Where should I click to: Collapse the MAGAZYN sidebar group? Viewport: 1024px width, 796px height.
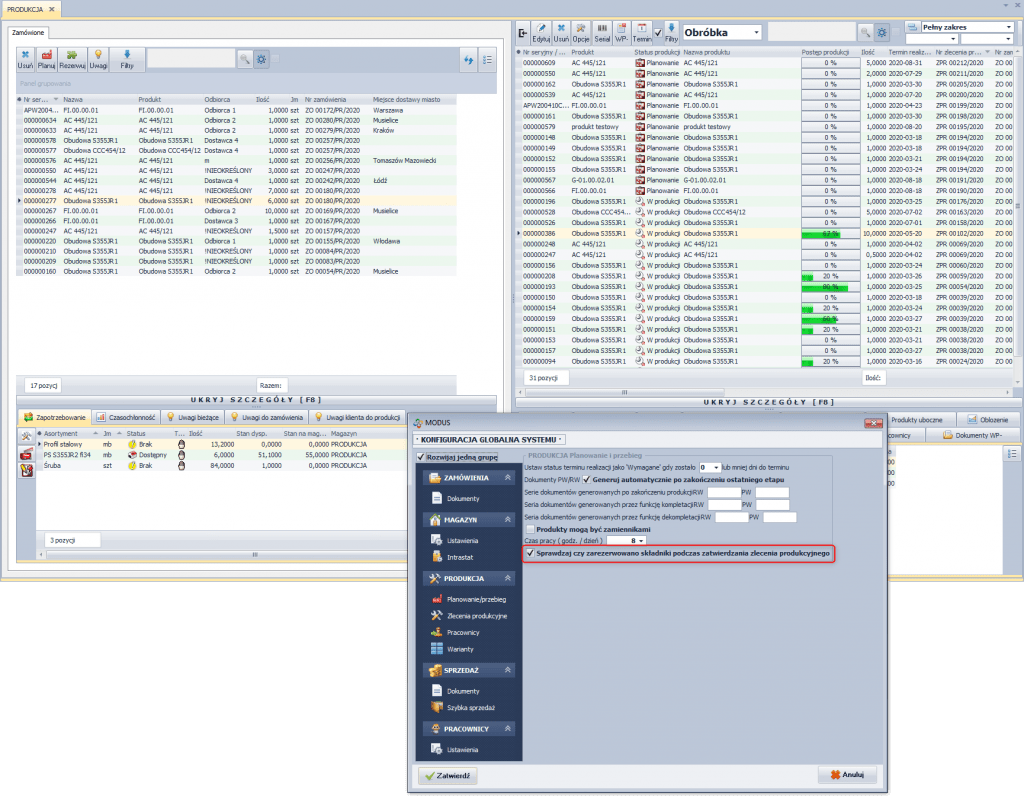point(507,520)
